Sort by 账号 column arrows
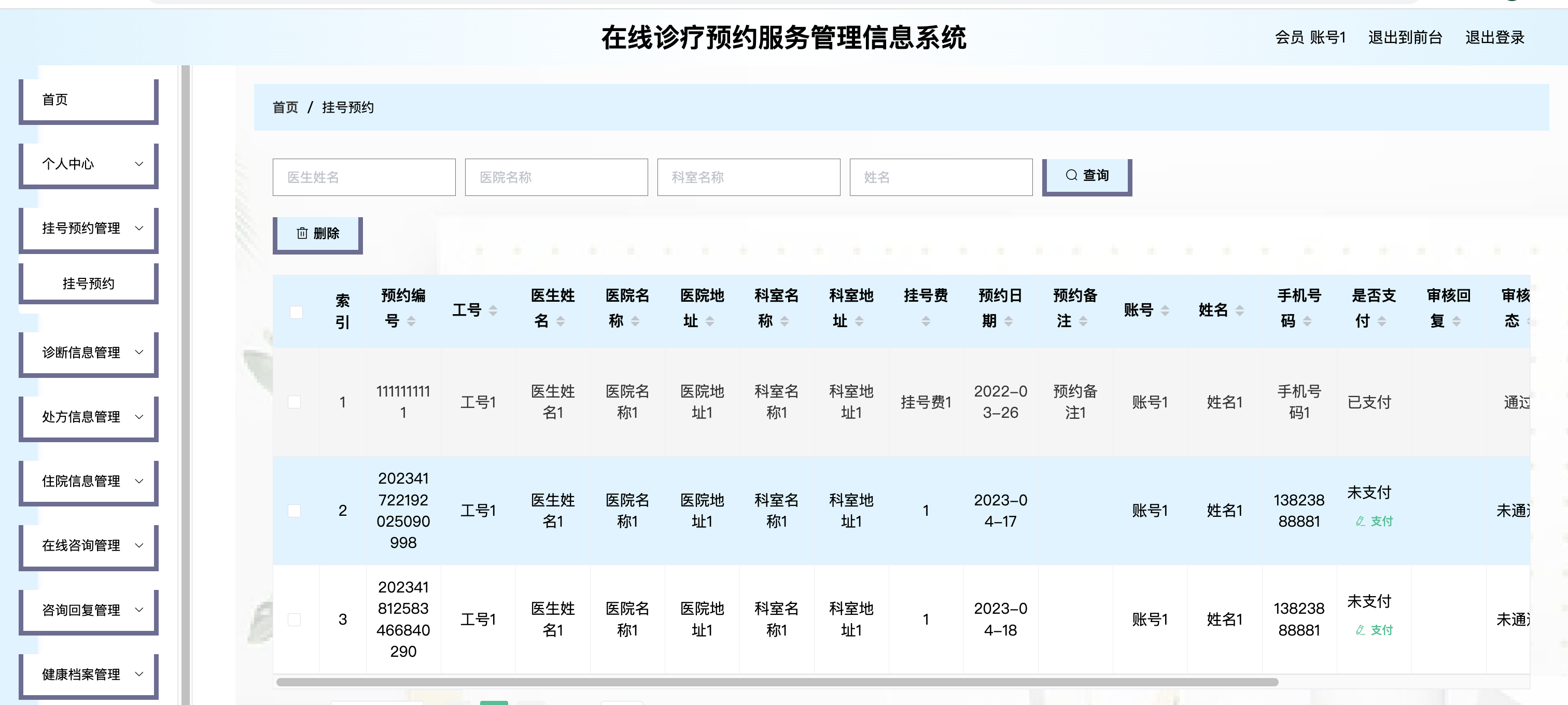The image size is (1568, 705). tap(1165, 310)
